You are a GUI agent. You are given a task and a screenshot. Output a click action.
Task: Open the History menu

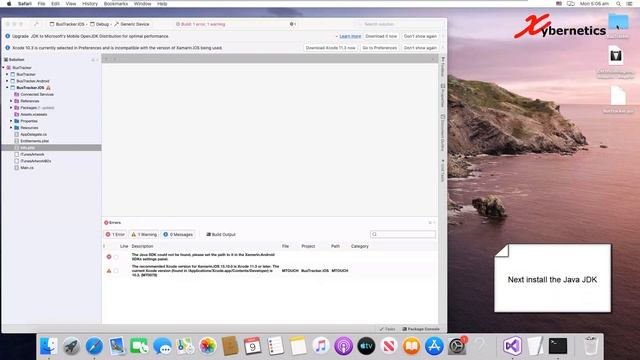pos(89,4)
